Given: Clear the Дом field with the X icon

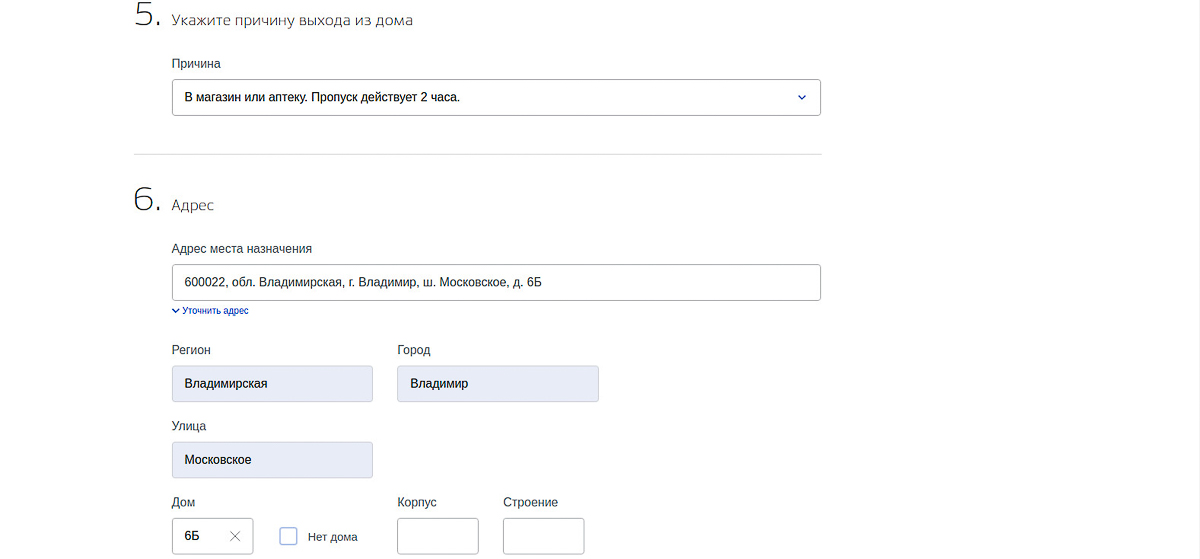Looking at the screenshot, I should (235, 536).
